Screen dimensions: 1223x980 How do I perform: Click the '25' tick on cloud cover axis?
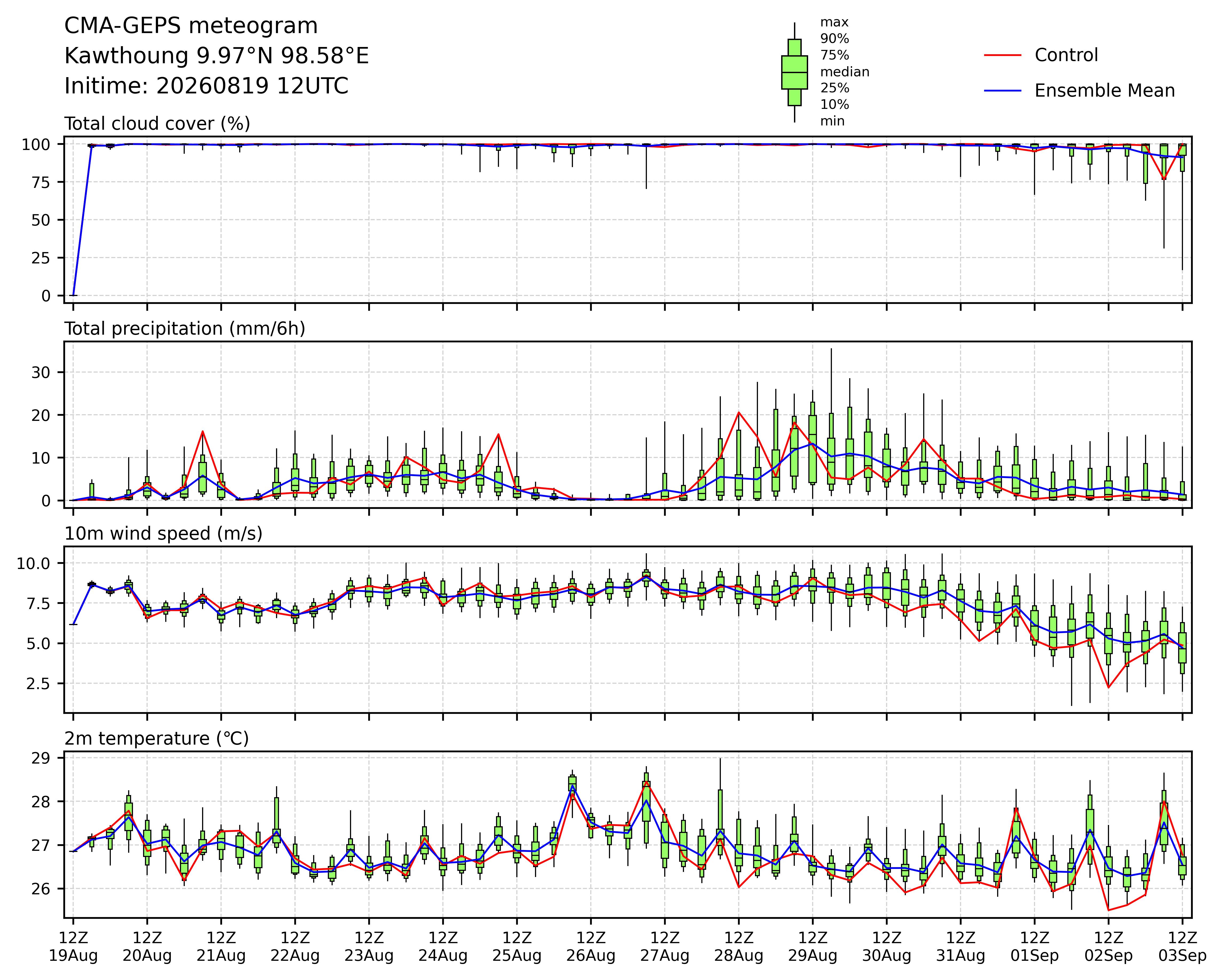point(41,258)
